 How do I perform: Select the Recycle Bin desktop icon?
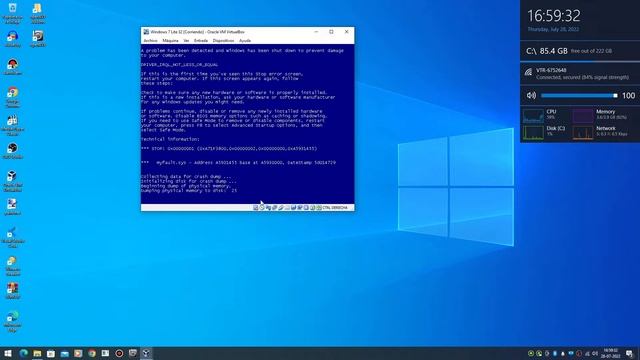point(12,12)
